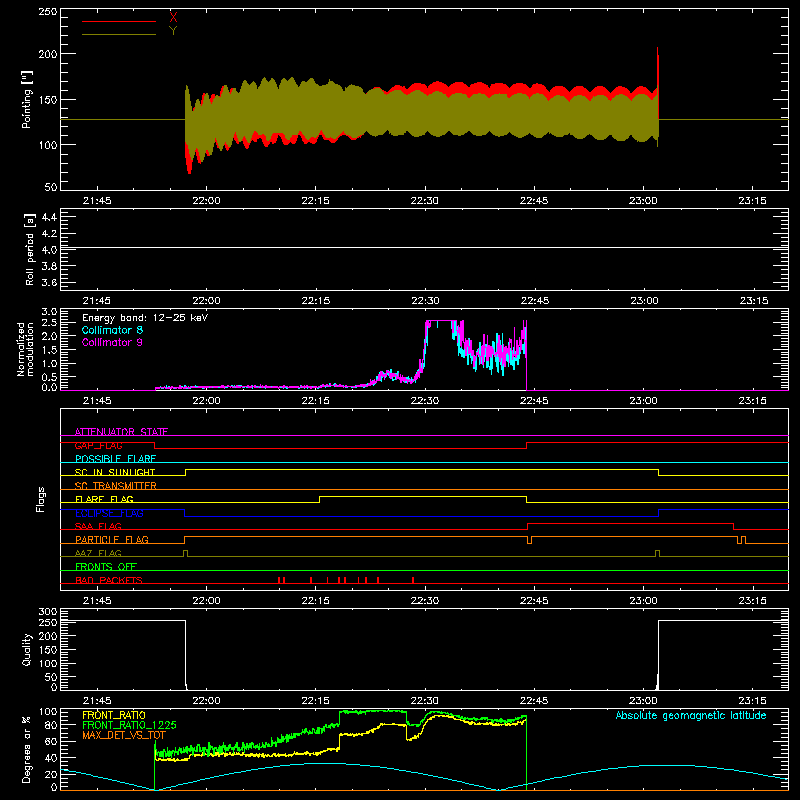Click the last BAD_PACKETS marker before 22:30
The height and width of the screenshot is (800, 800).
(413, 580)
